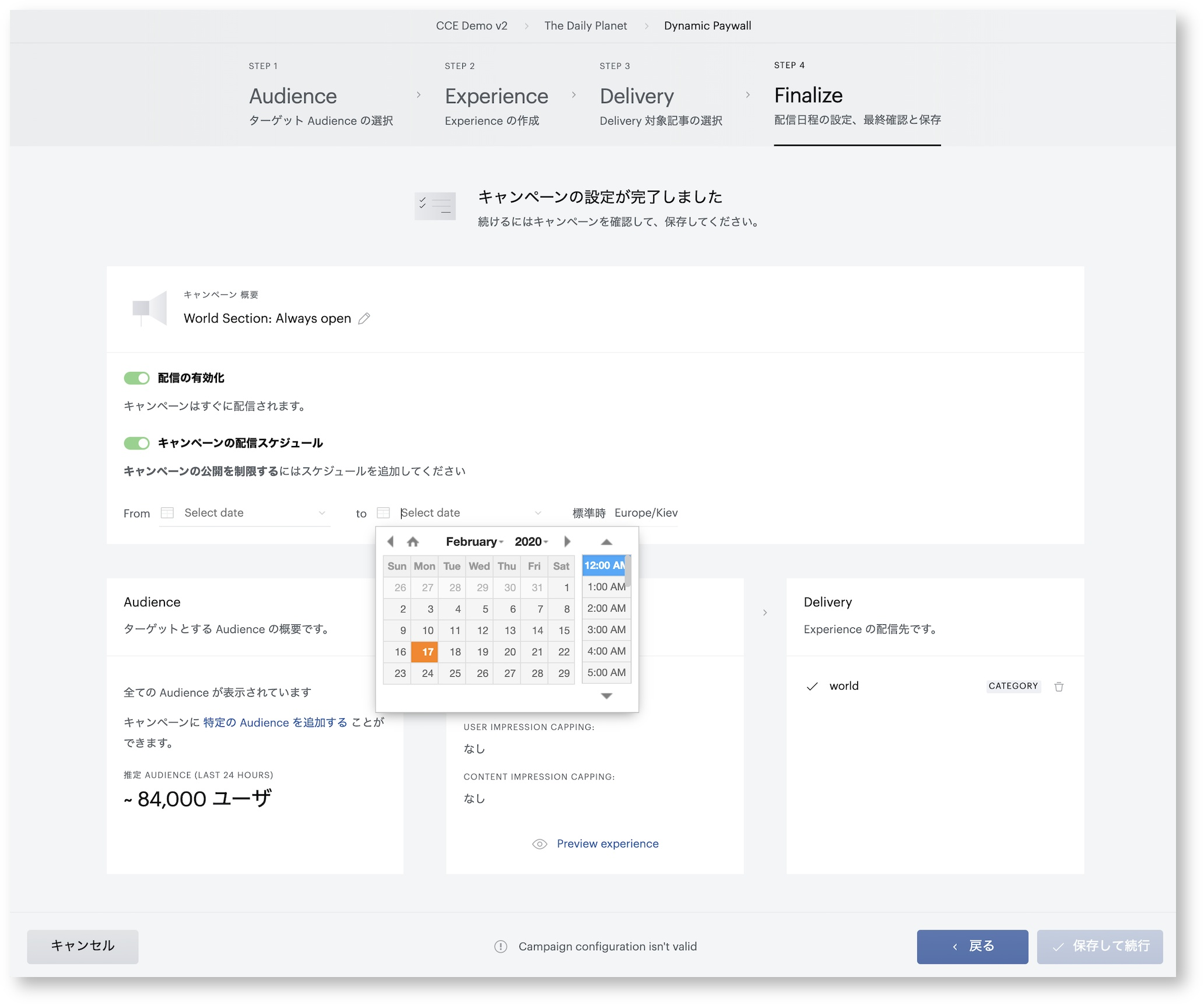Click the time list up arrow
The height and width of the screenshot is (1005, 1204).
click(x=606, y=542)
